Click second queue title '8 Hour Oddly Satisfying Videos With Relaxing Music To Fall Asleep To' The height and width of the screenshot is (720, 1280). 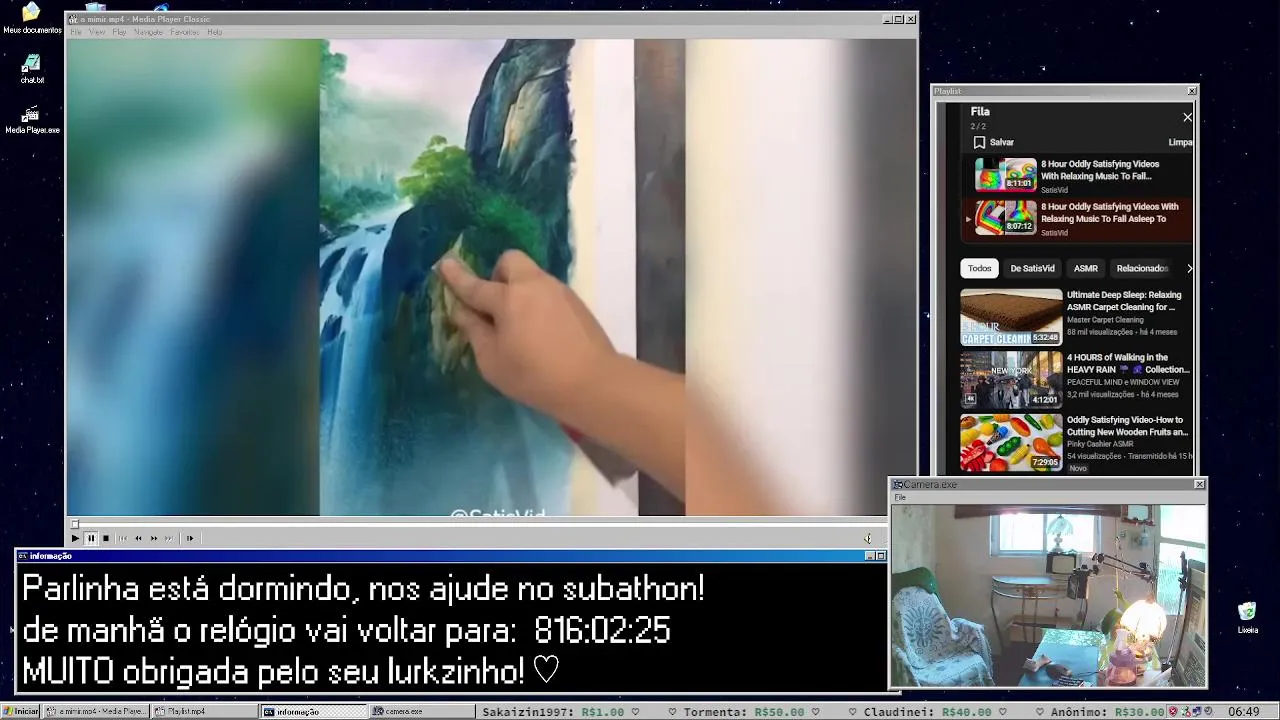coord(1110,213)
